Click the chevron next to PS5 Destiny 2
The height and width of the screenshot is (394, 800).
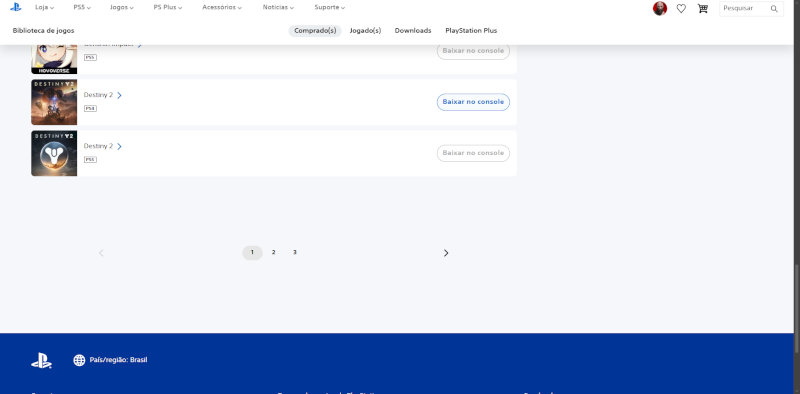[119, 146]
